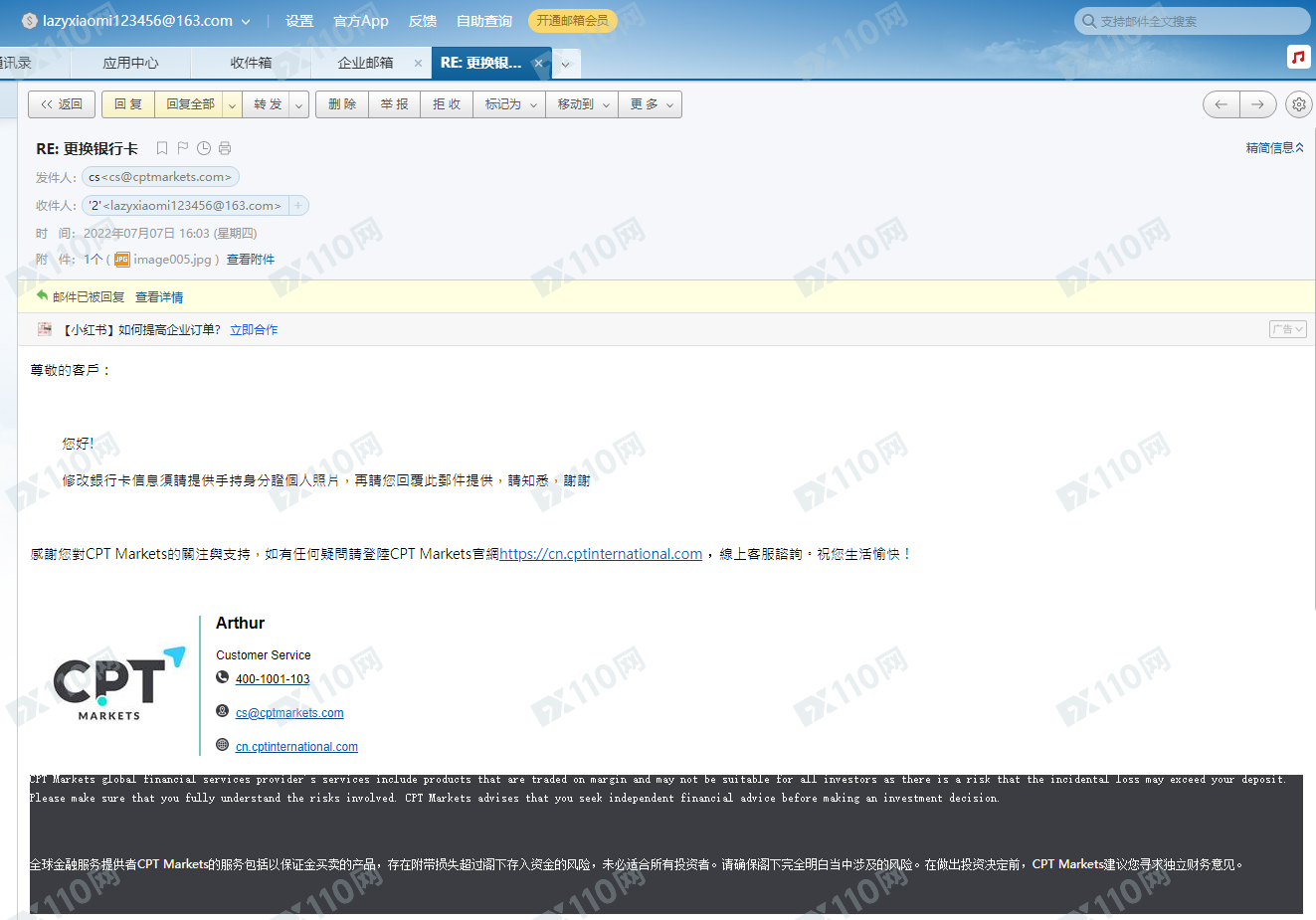Click the 返回 button
Screen dimensions: 1316x920
point(62,104)
